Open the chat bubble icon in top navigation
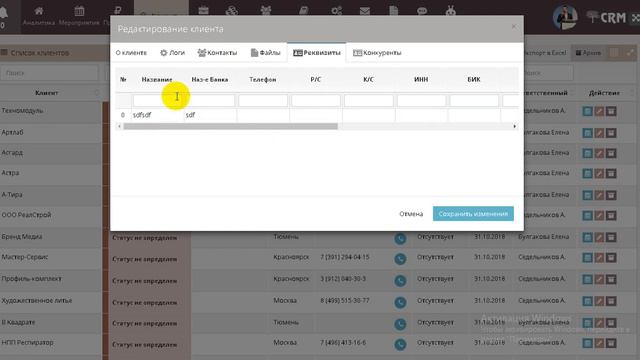The image size is (640, 360). click(422, 11)
